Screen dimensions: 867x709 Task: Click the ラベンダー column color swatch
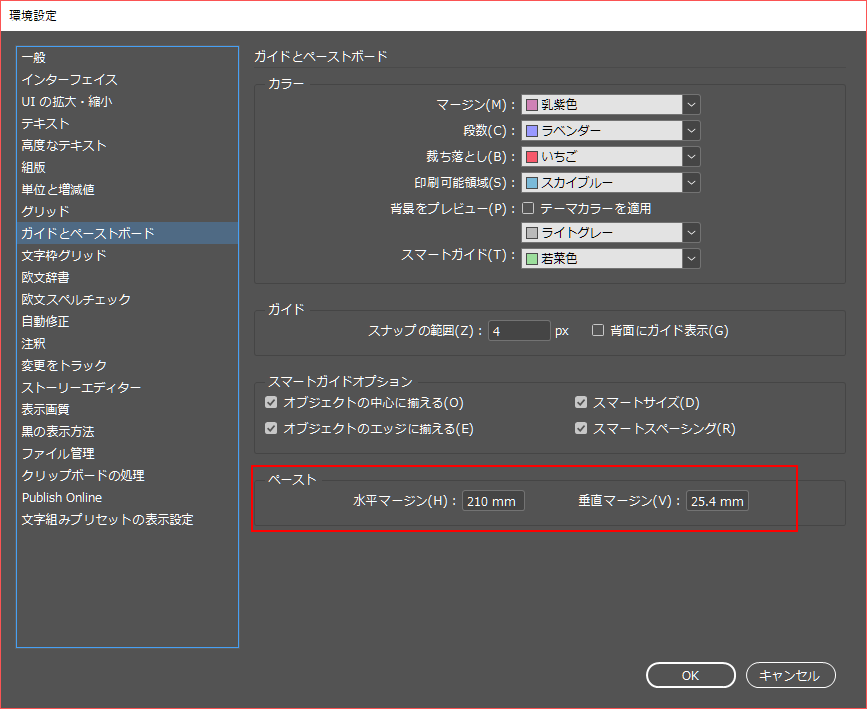[x=532, y=131]
